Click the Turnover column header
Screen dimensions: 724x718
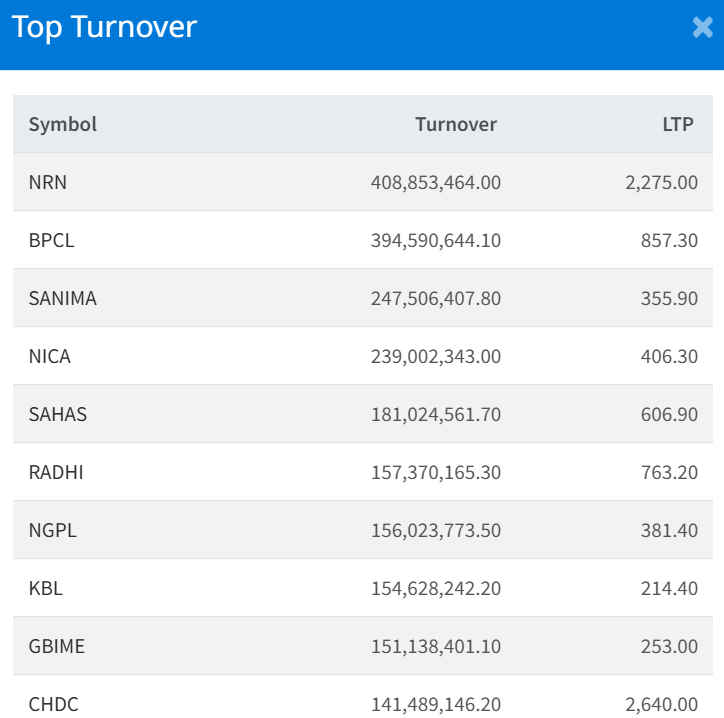pyautogui.click(x=456, y=124)
